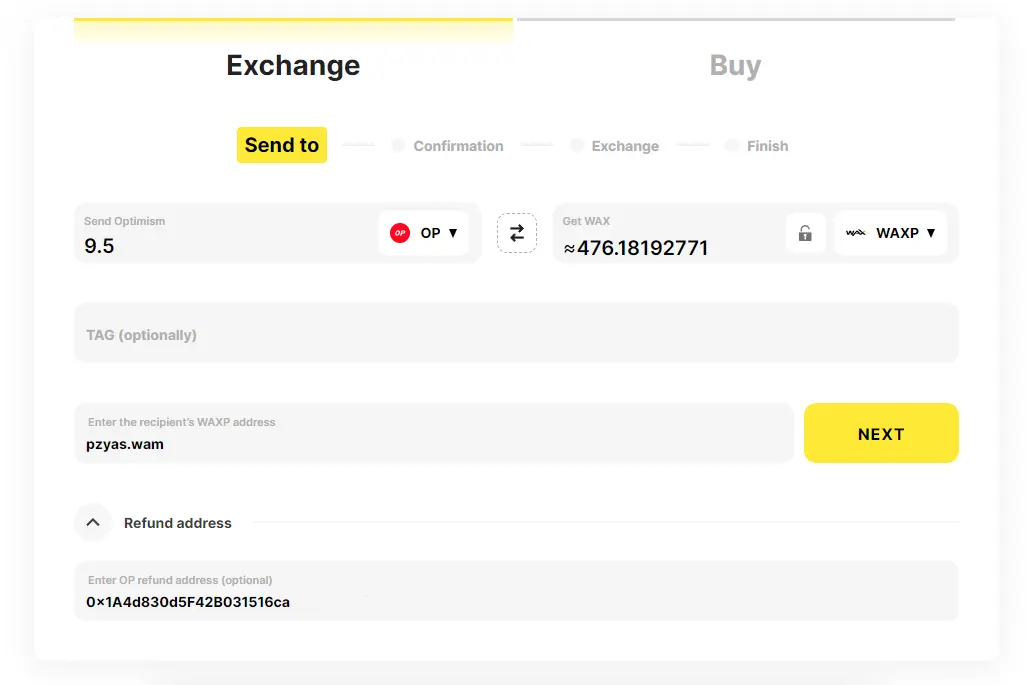
Task: Switch to the Buy tab
Action: (736, 65)
